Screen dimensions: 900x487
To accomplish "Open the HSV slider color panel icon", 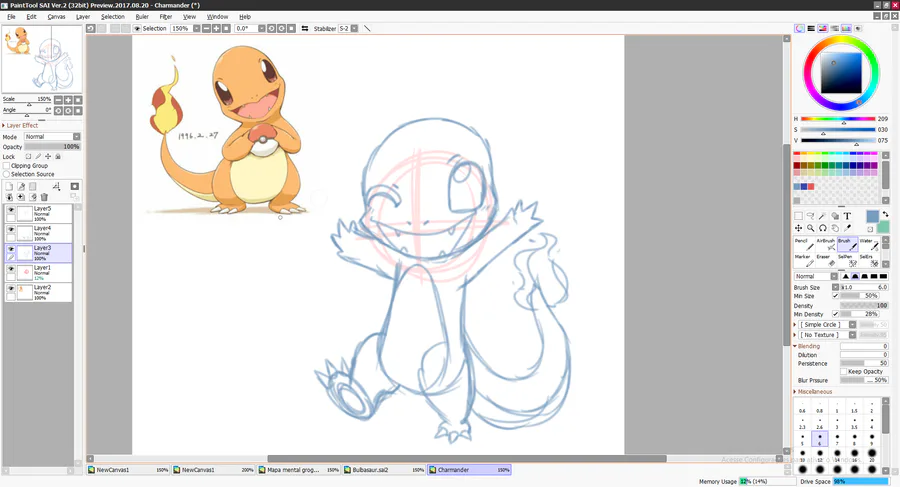I will tap(823, 28).
